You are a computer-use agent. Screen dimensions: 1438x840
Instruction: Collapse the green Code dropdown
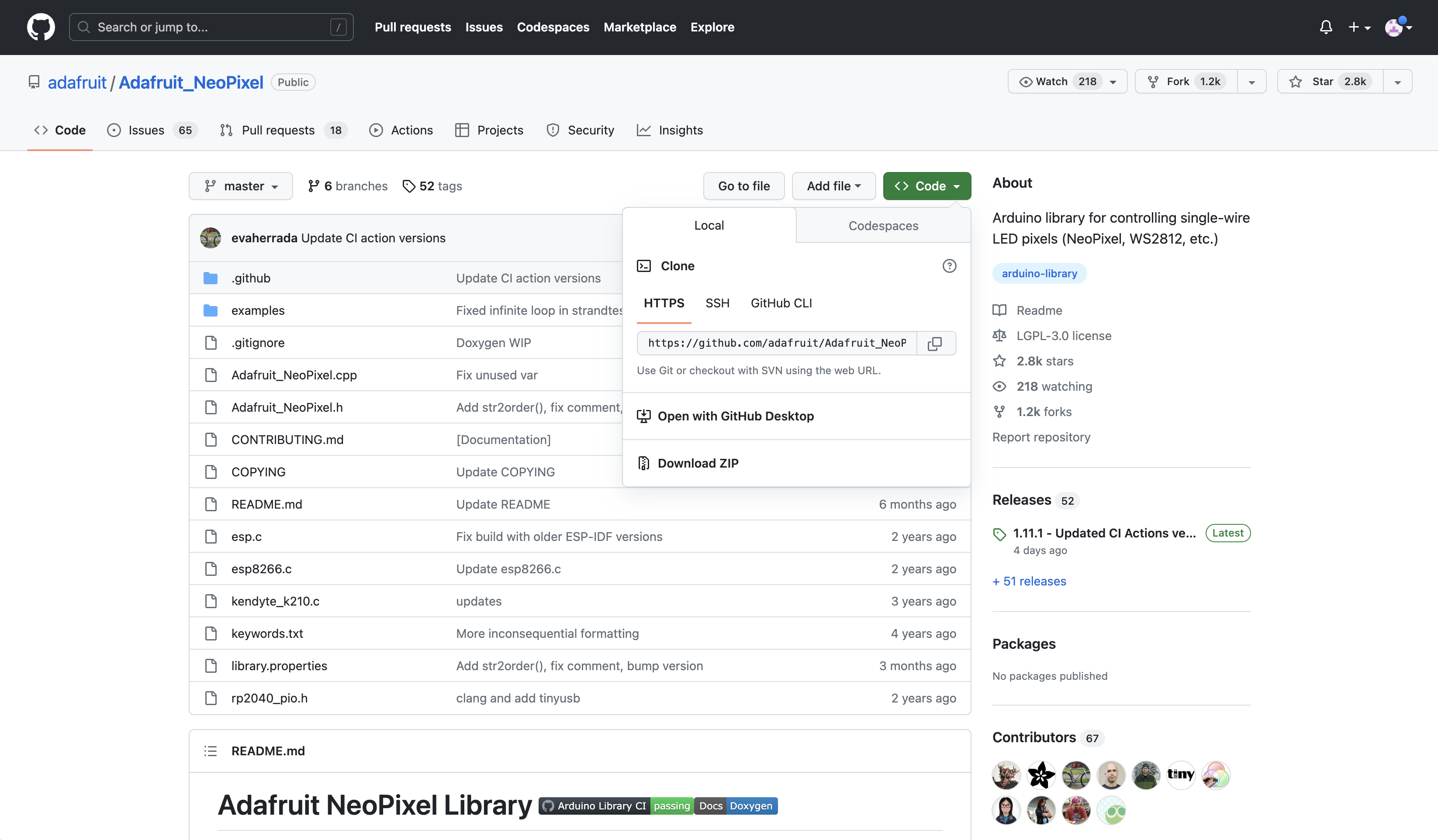(x=927, y=186)
